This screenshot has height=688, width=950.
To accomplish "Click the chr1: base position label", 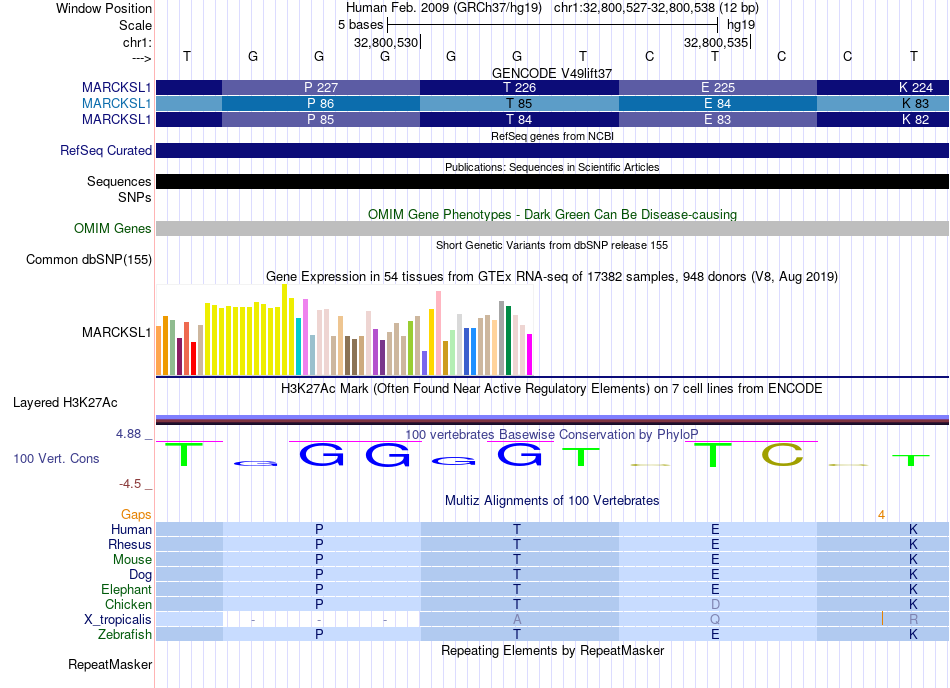I will click(137, 42).
